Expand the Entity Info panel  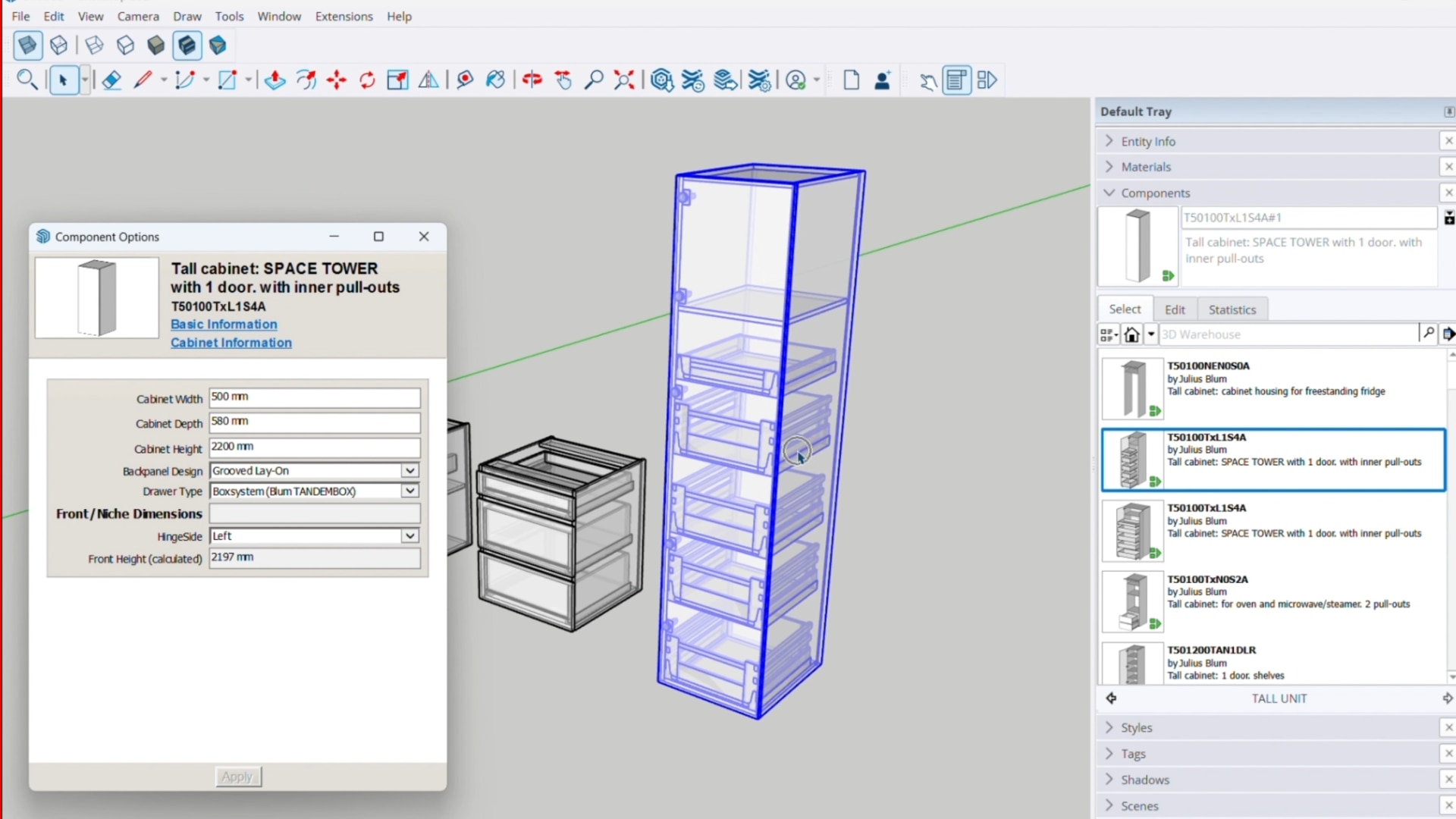point(1147,141)
